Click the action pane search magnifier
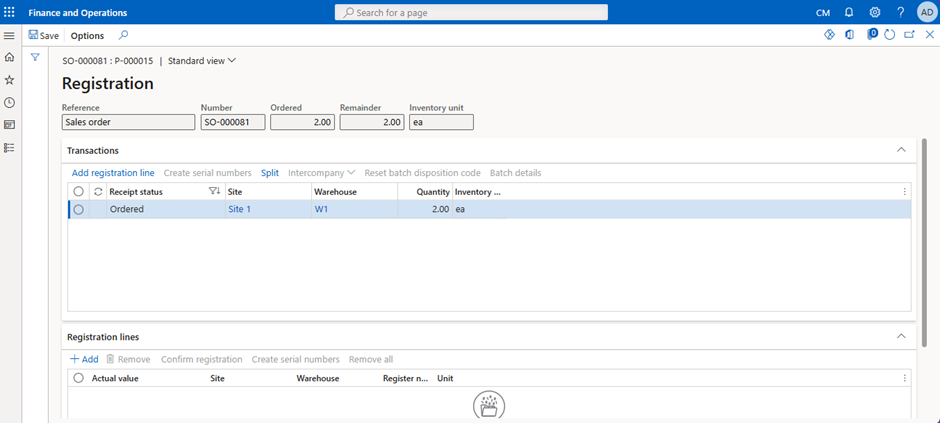Image resolution: width=940 pixels, height=423 pixels. click(x=123, y=35)
